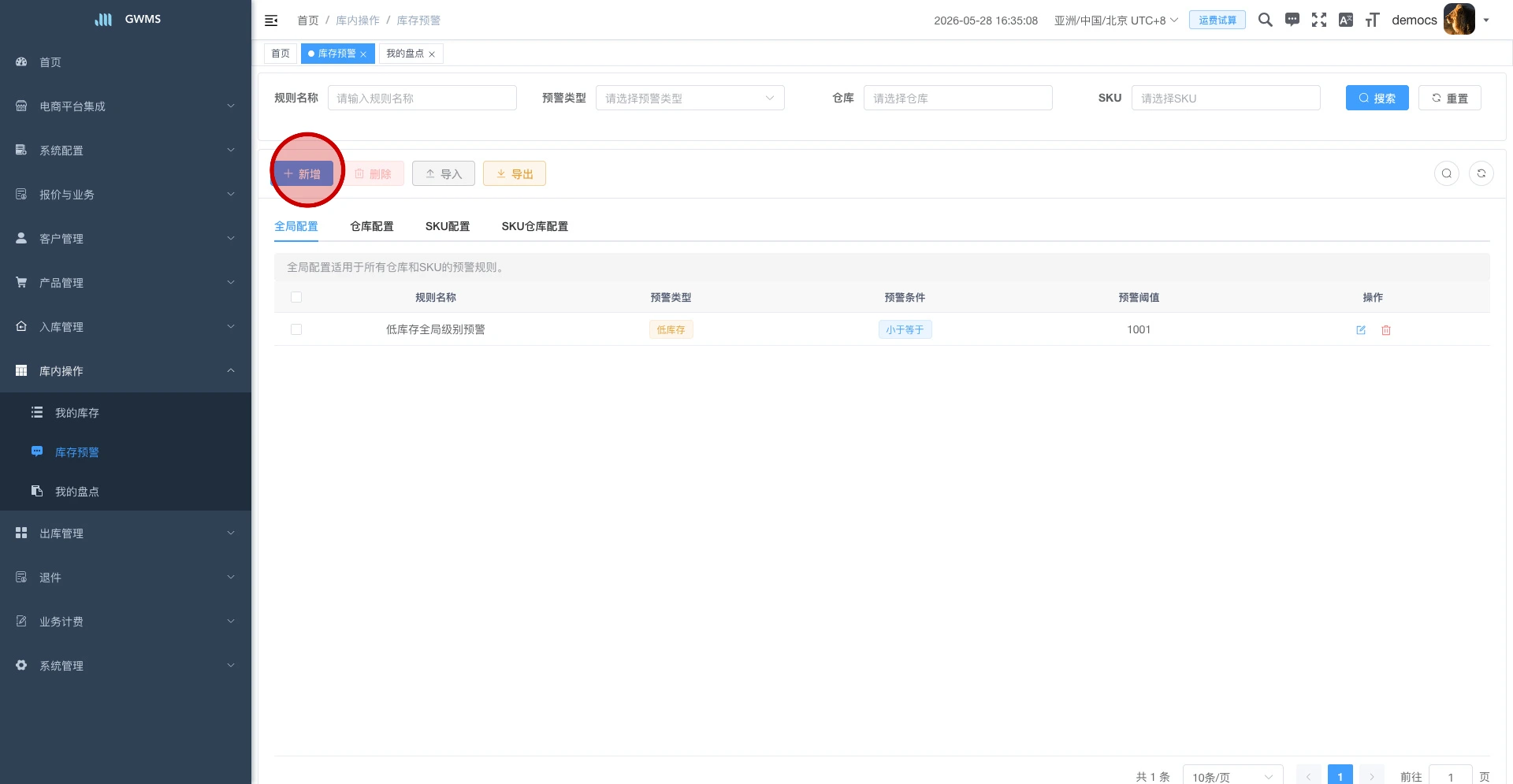Click the edit icon for 低库存全局级别预警
The image size is (1513, 784).
pos(1361,330)
